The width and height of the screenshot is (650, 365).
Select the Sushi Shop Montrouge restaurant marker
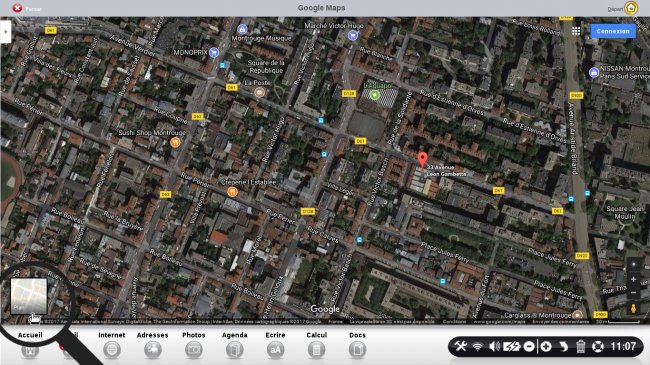[x=175, y=143]
